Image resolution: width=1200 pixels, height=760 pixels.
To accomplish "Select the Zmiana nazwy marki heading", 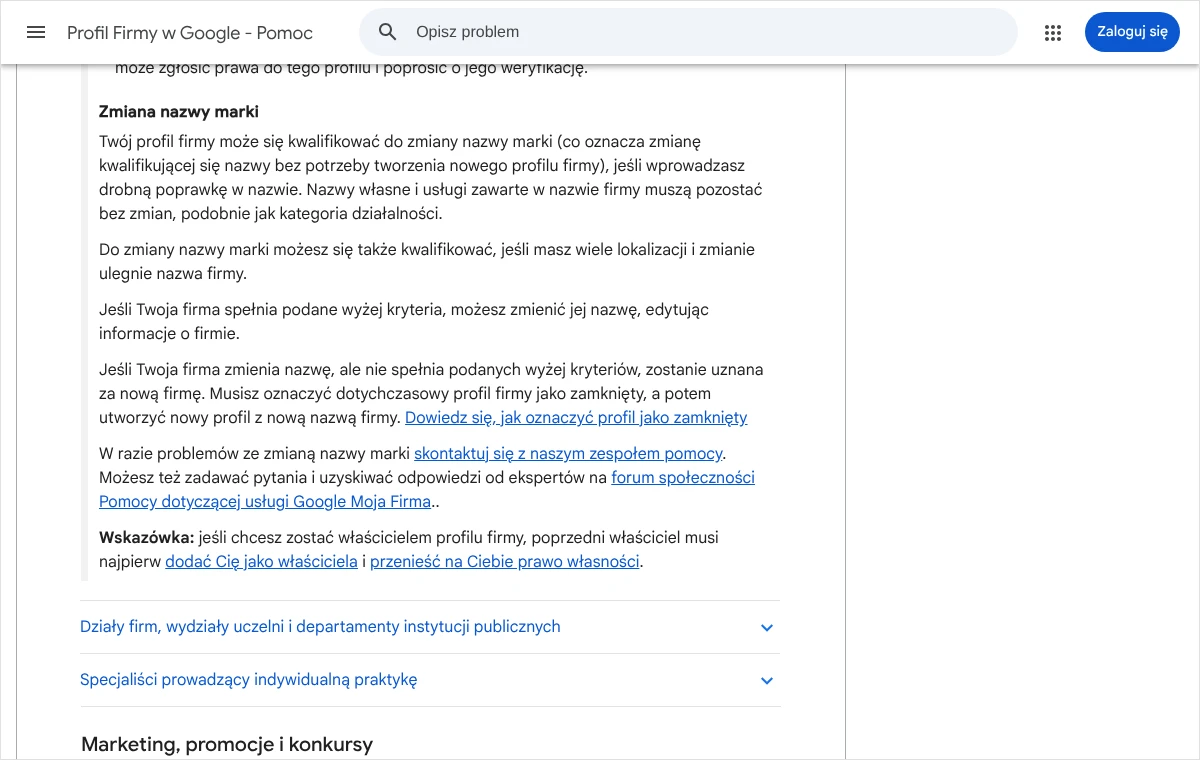I will pyautogui.click(x=179, y=111).
